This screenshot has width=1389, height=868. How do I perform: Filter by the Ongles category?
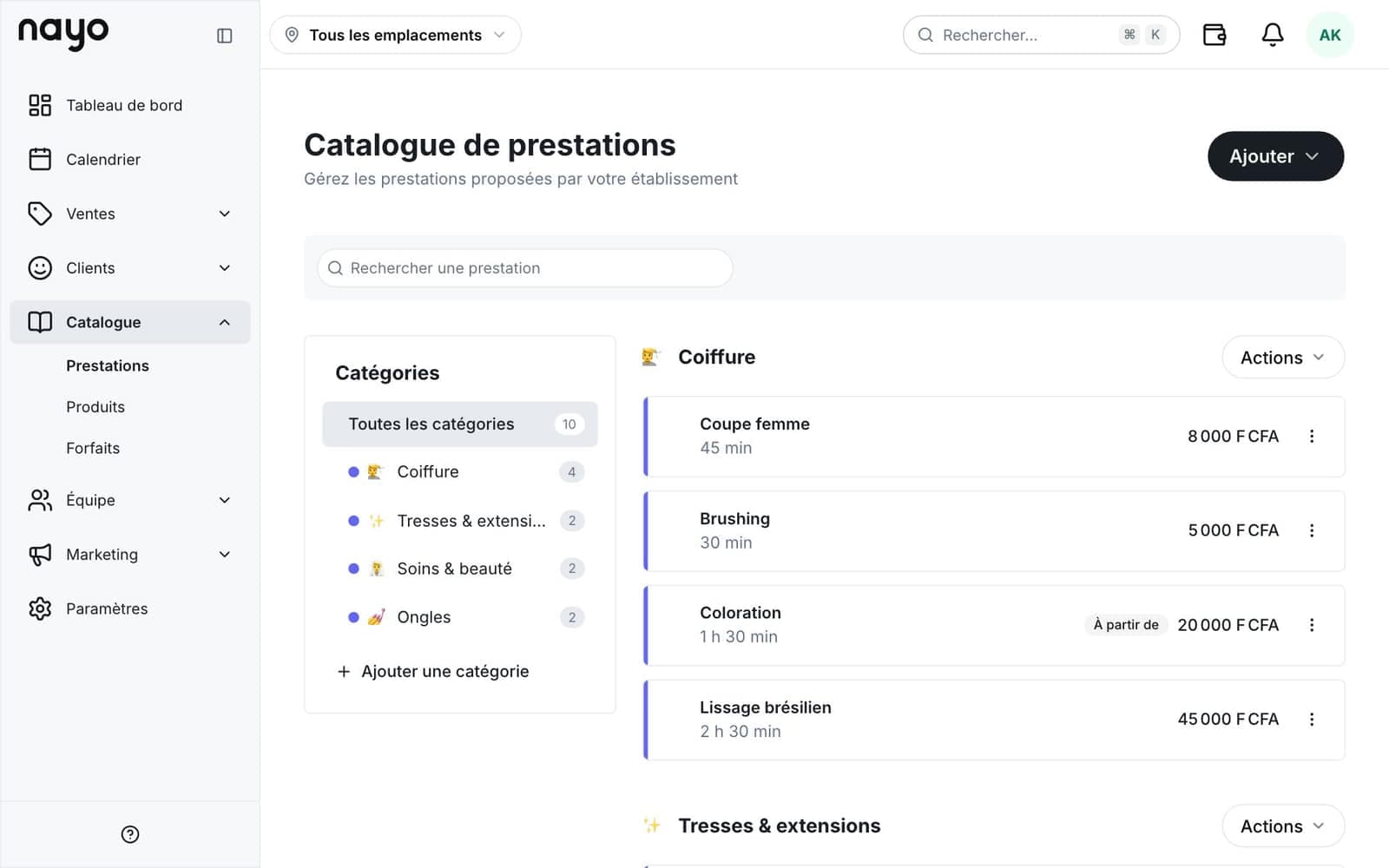pos(460,617)
